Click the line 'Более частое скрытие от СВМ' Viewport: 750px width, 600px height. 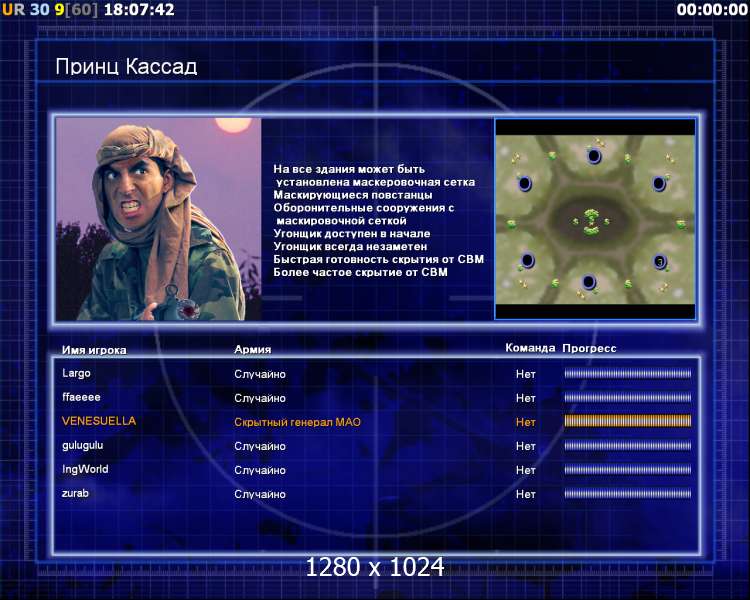click(361, 273)
